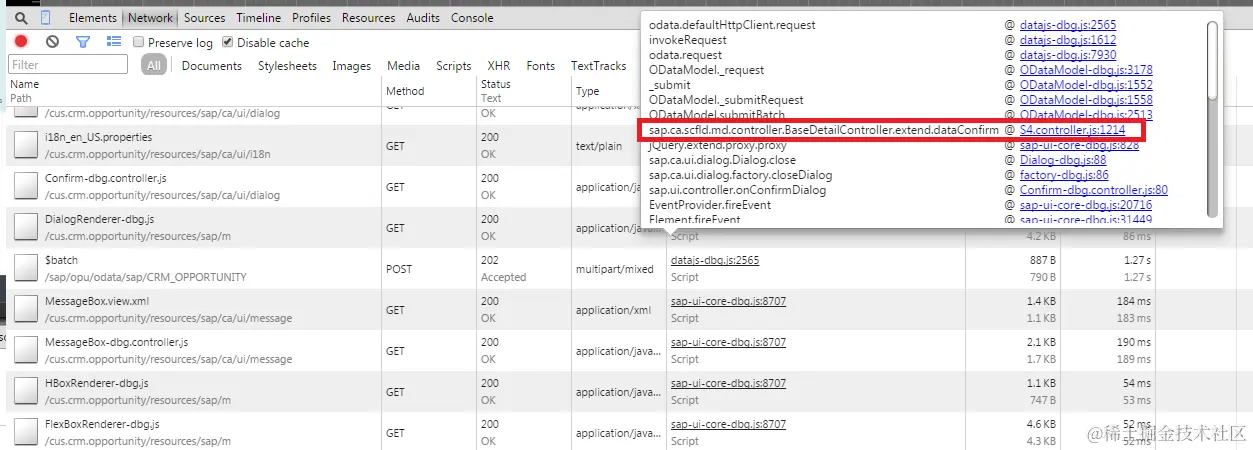Filter requests by Images
1253x450 pixels.
coord(352,66)
